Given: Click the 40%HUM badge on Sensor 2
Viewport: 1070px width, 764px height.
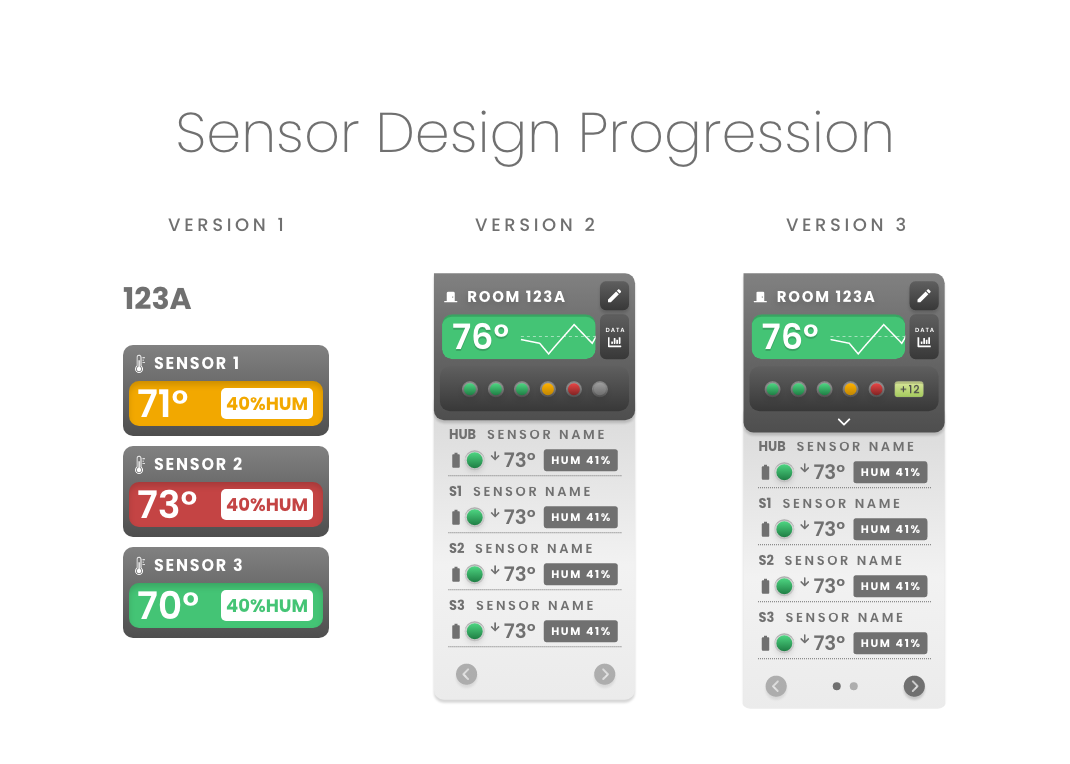Looking at the screenshot, I should coord(267,505).
